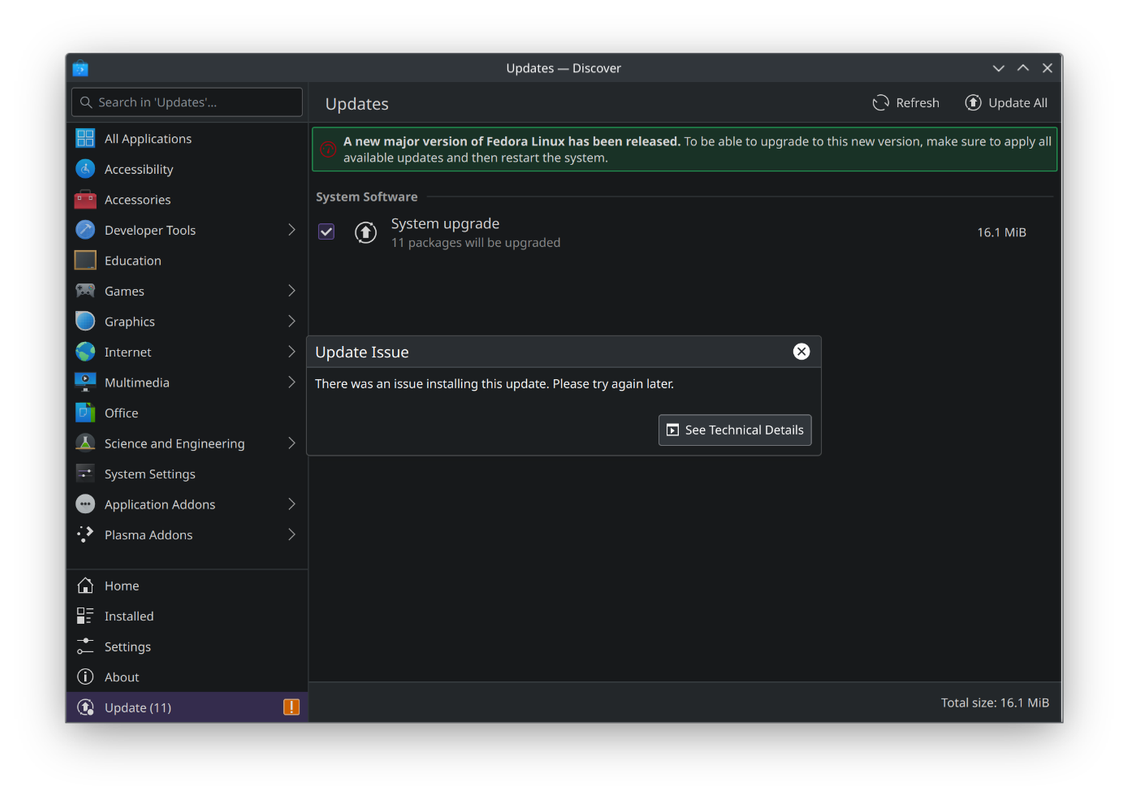The image size is (1127, 800).
Task: Click the Science and Engineering flask icon
Action: (x=85, y=443)
